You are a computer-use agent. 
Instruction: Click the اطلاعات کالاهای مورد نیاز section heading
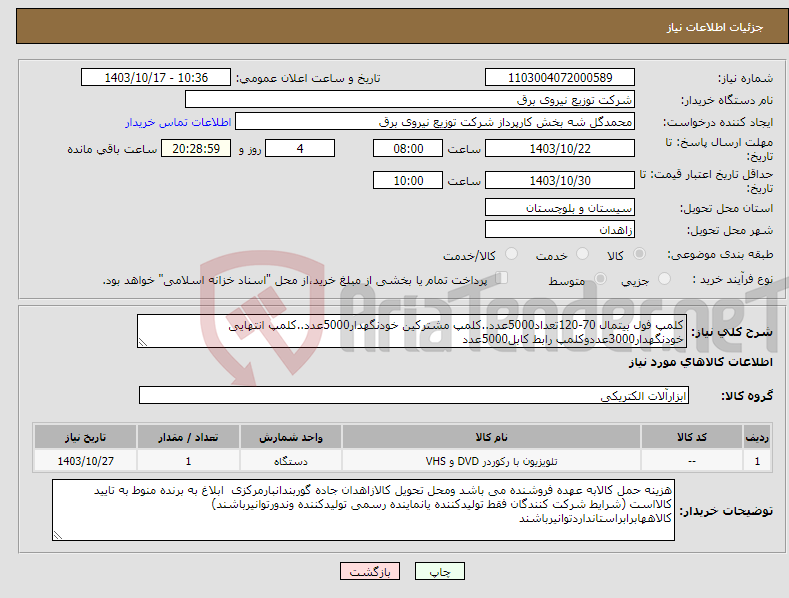700,362
